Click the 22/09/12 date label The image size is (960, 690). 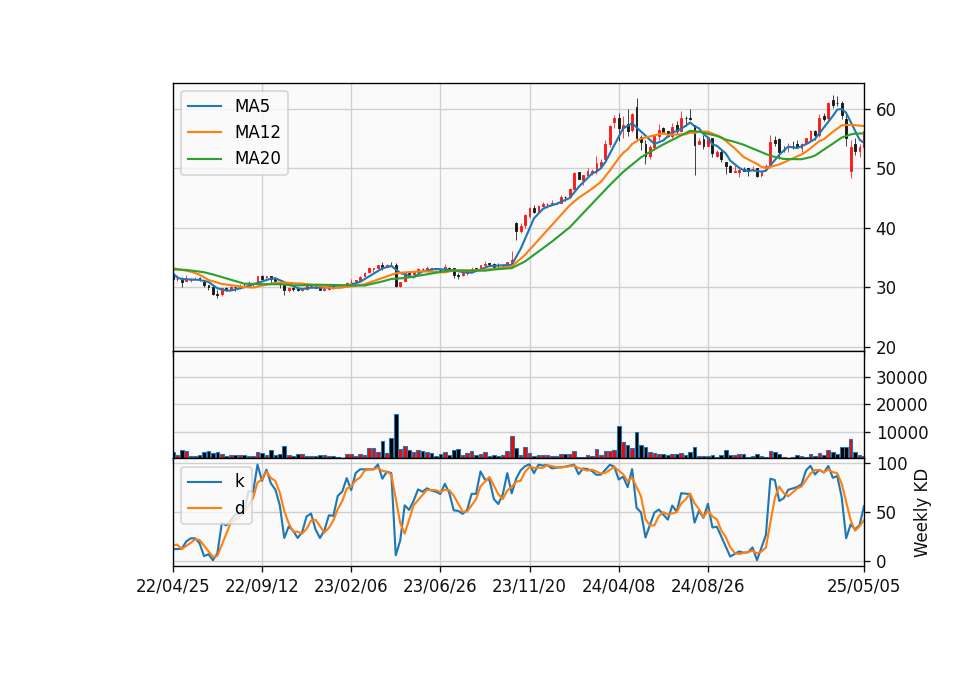tap(262, 586)
